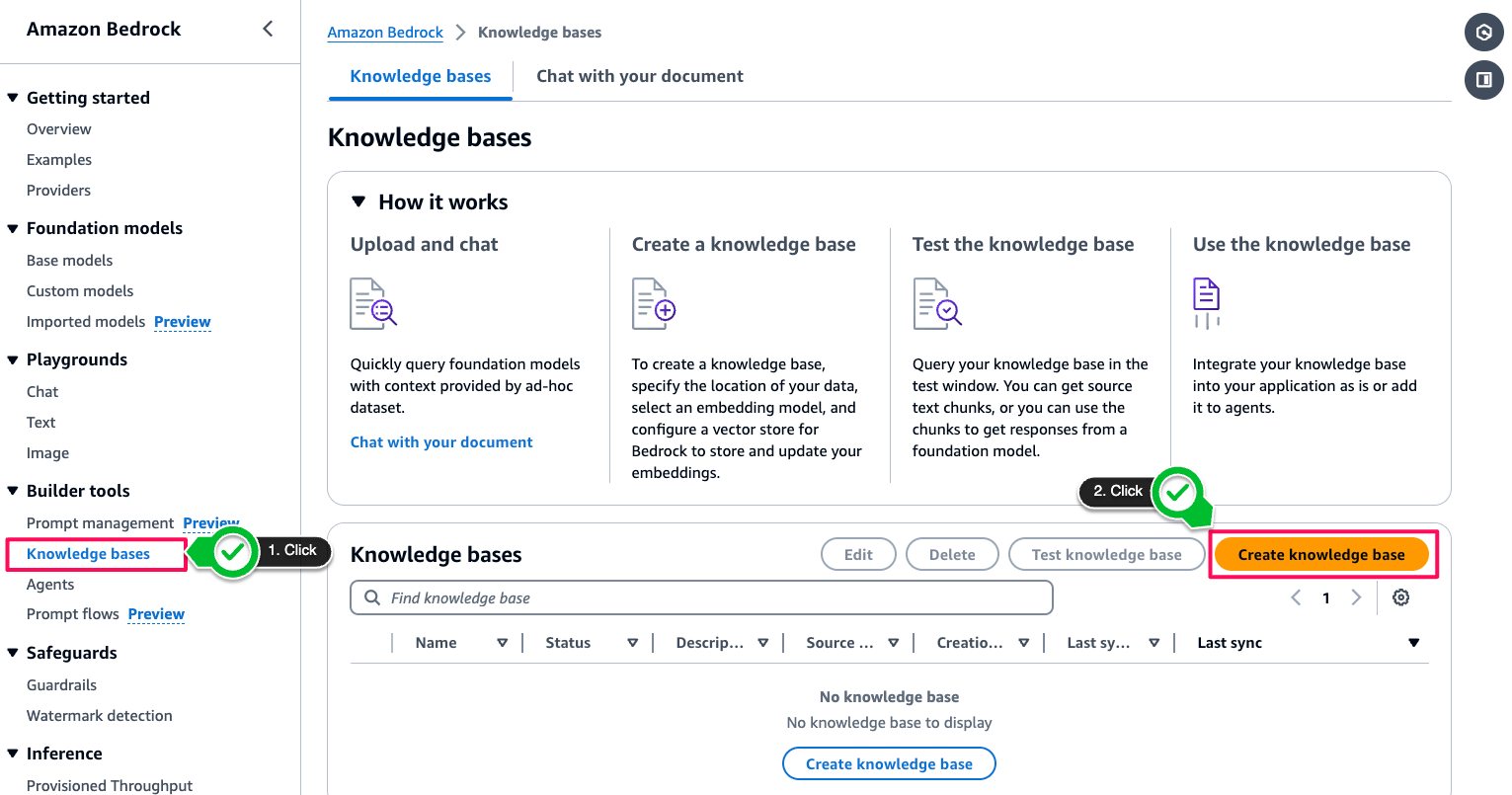Collapse the Builder tools sidebar group
The image size is (1512, 795).
(x=13, y=491)
